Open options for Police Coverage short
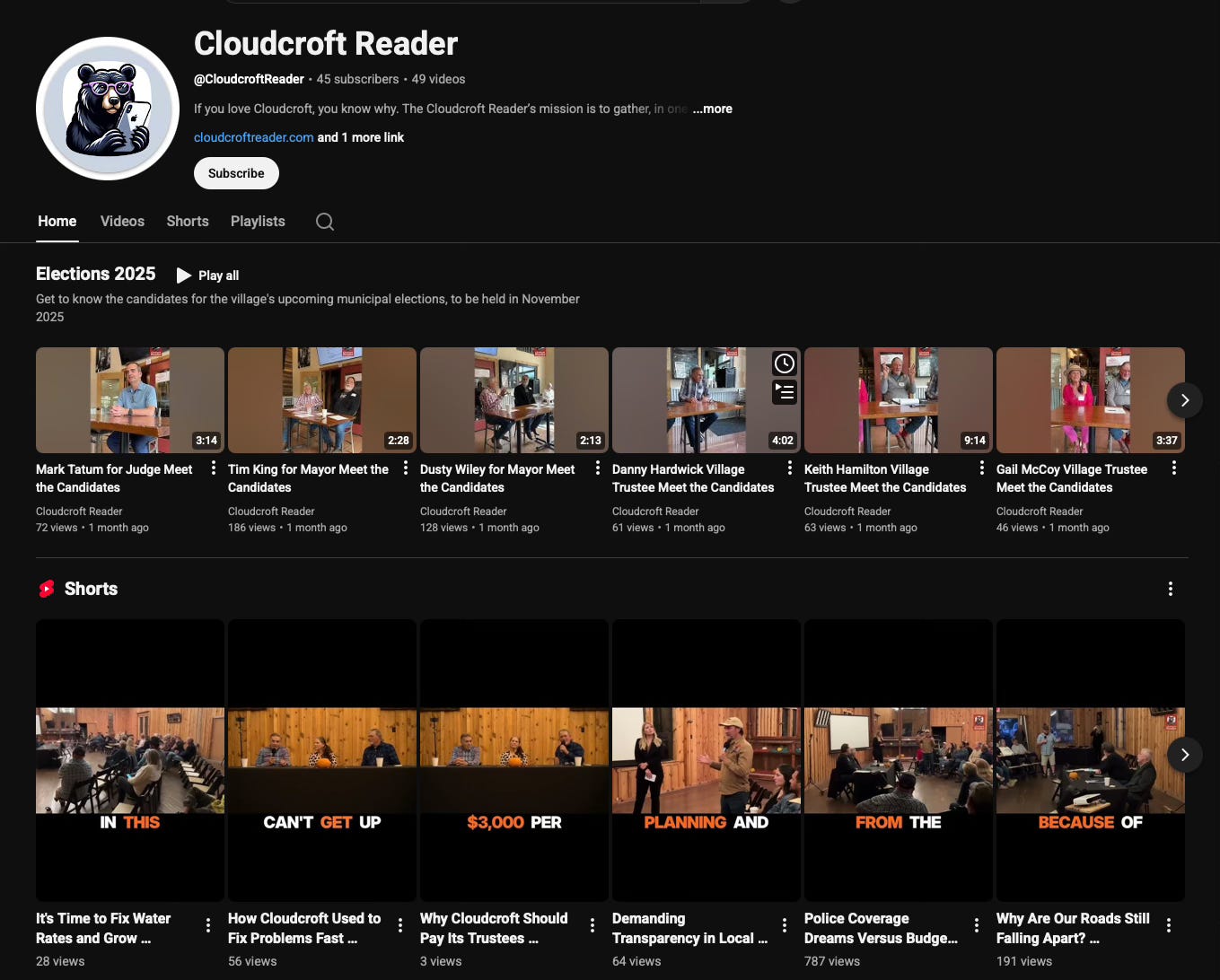1220x980 pixels. point(977,925)
